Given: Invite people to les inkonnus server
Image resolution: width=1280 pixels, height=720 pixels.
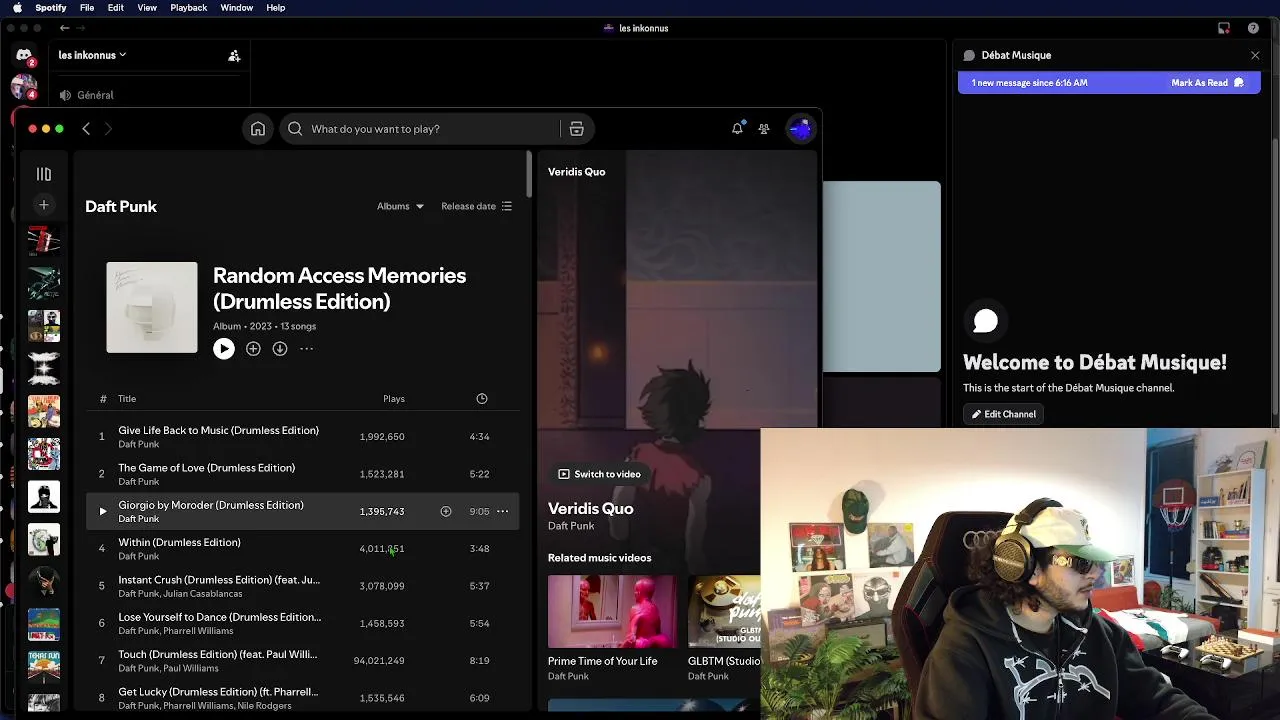Looking at the screenshot, I should tap(234, 56).
